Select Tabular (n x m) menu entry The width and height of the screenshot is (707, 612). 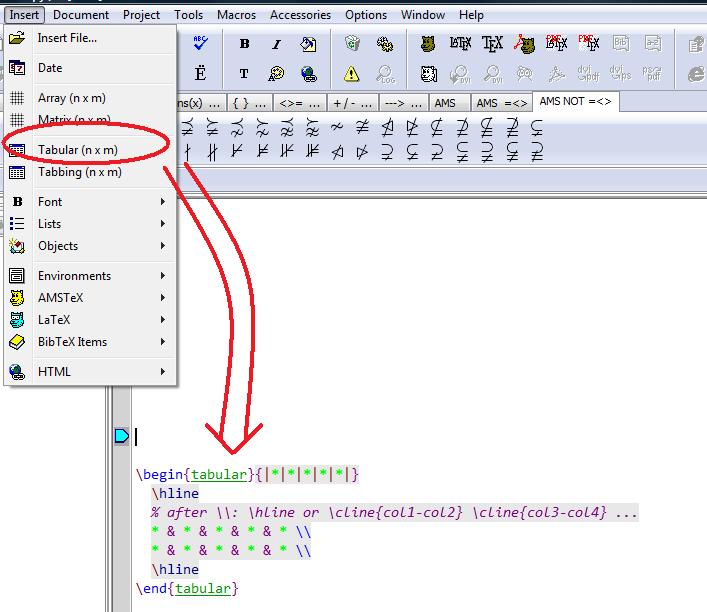[x=77, y=150]
